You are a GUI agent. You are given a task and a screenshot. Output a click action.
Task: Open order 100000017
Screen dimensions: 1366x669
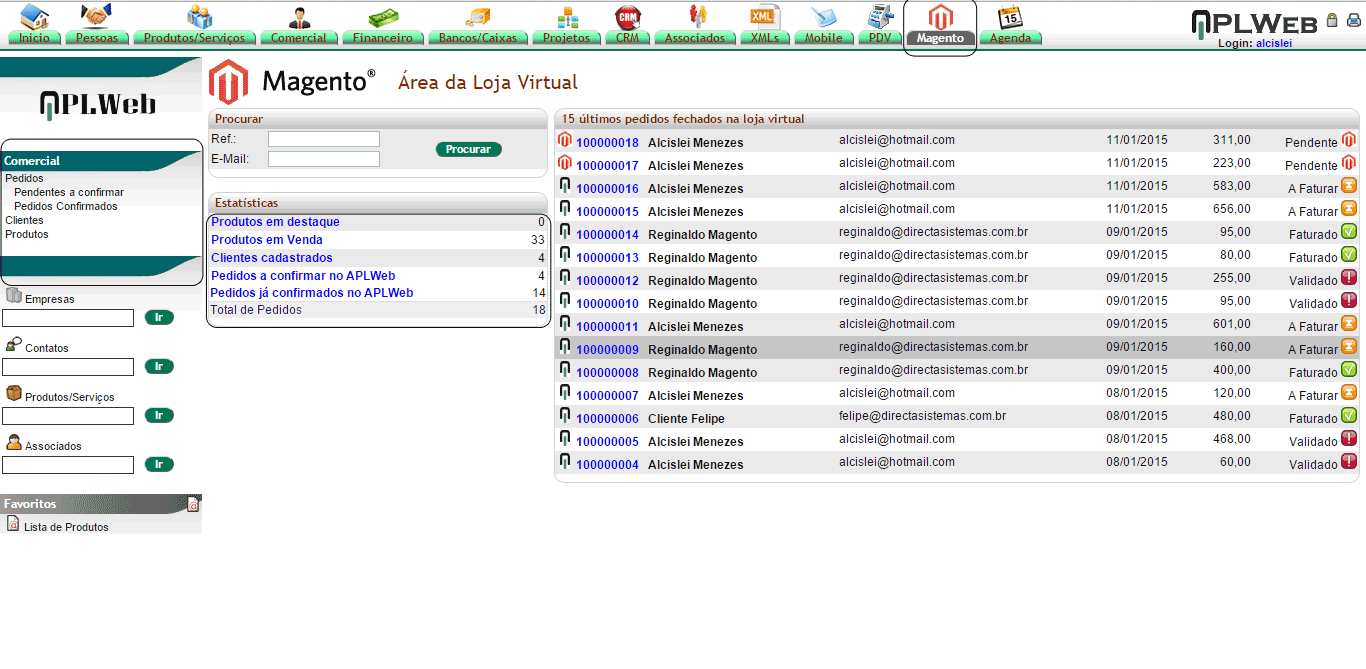[x=607, y=166]
